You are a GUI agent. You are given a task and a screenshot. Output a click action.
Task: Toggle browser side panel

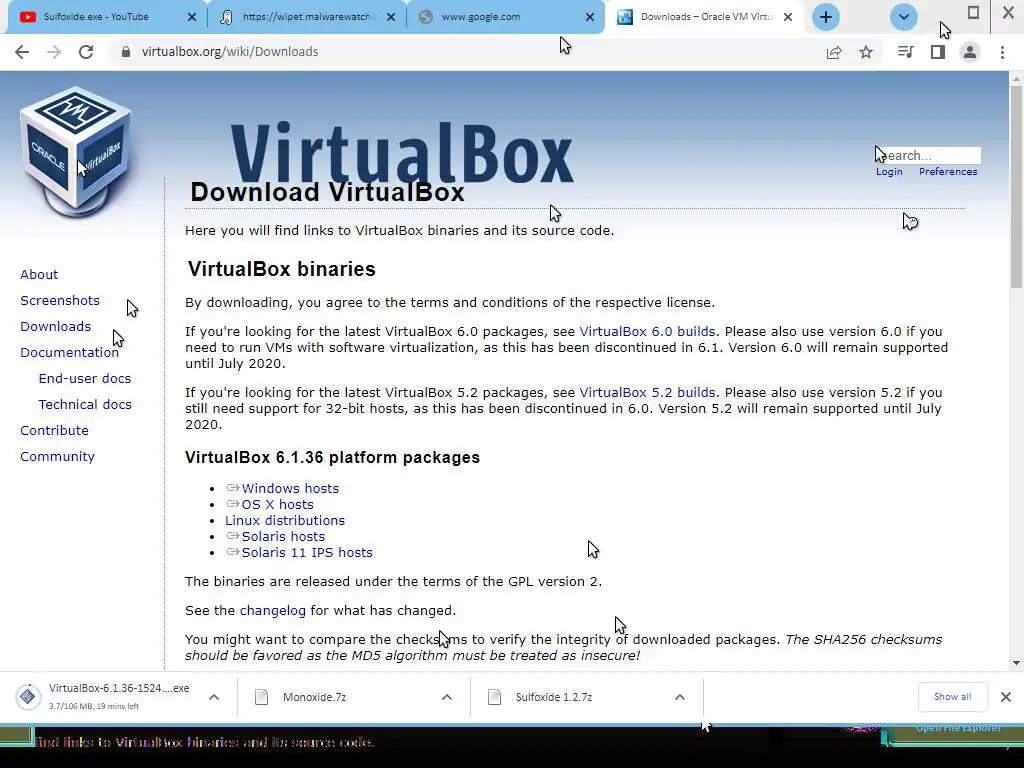click(938, 52)
